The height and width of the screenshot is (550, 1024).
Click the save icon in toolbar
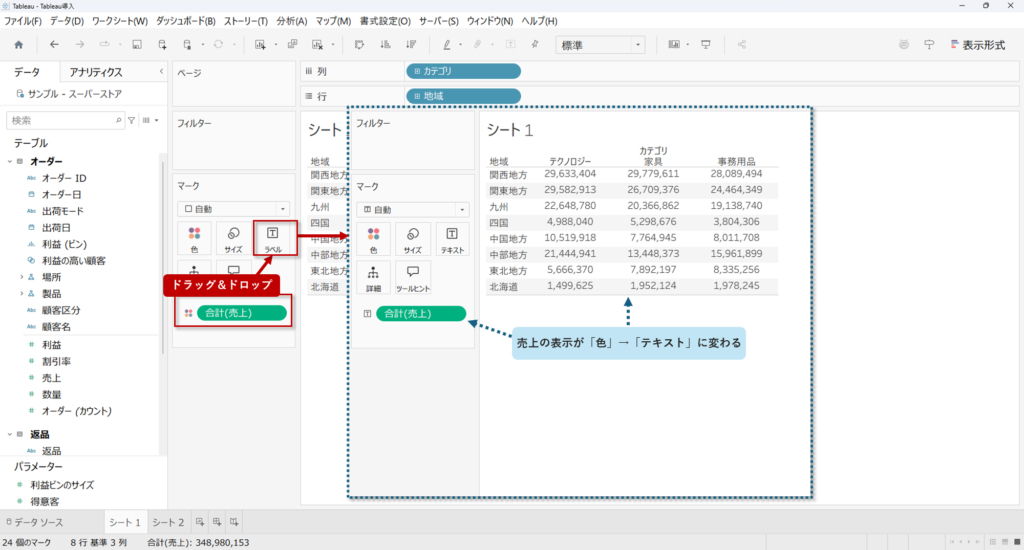[136, 45]
